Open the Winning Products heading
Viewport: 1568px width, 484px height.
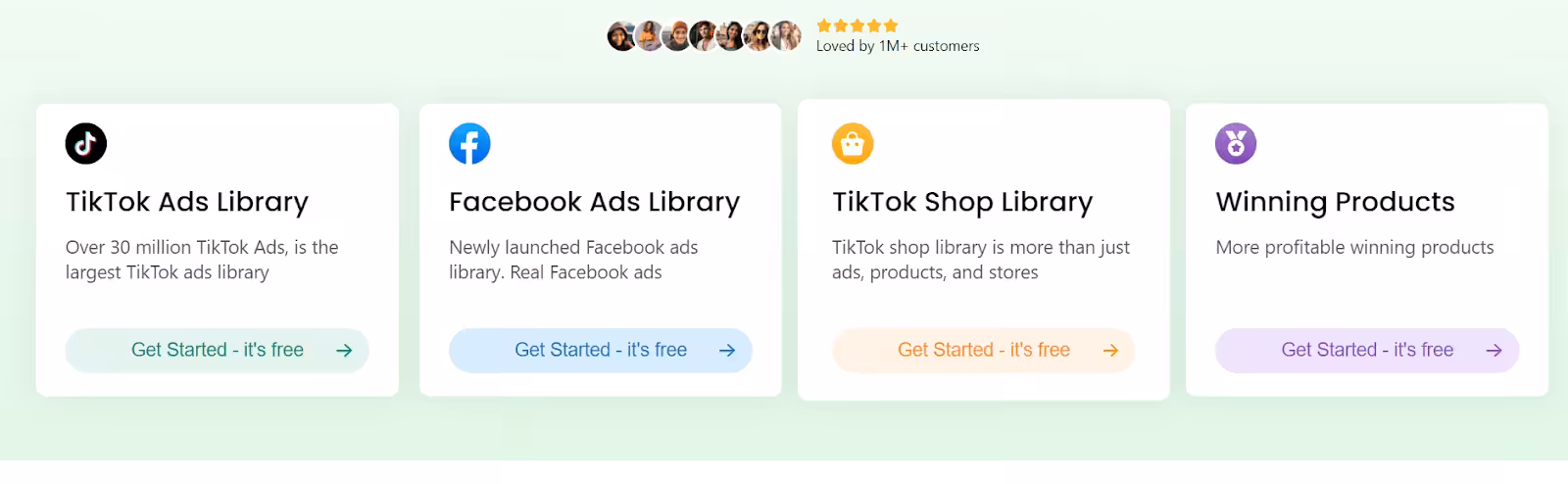click(x=1335, y=202)
